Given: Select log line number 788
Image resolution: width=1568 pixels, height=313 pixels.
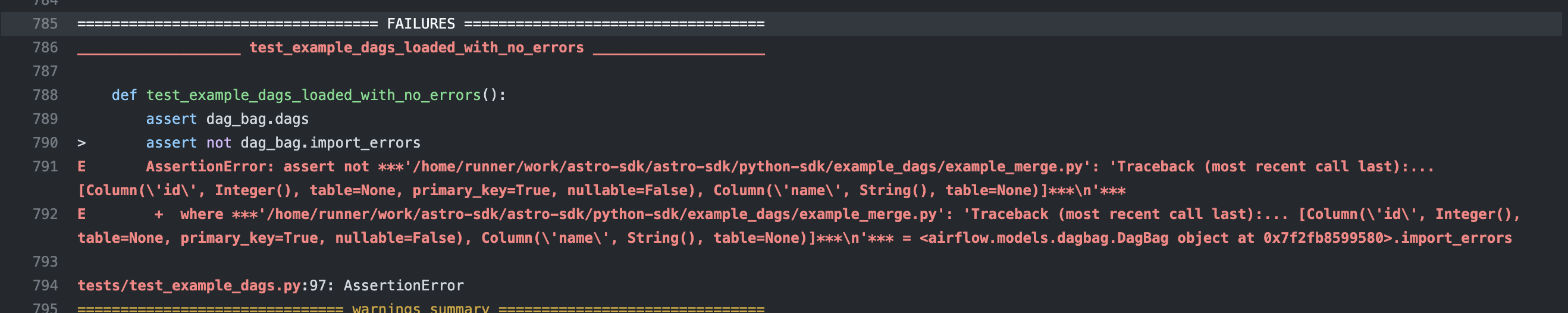Looking at the screenshot, I should pyautogui.click(x=45, y=95).
